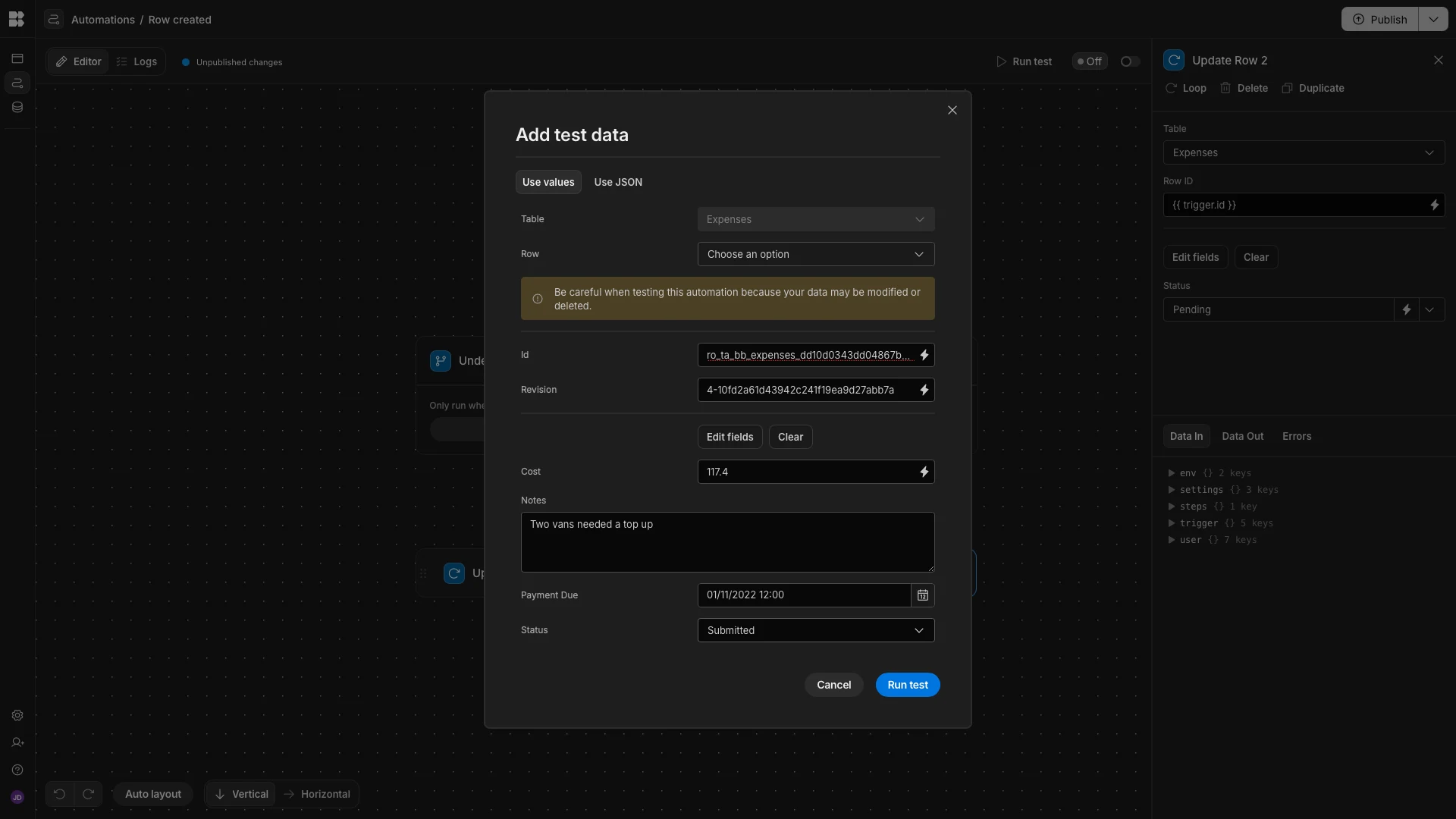Image resolution: width=1456 pixels, height=819 pixels.
Task: Open calendar picker for Payment Due
Action: (x=923, y=595)
